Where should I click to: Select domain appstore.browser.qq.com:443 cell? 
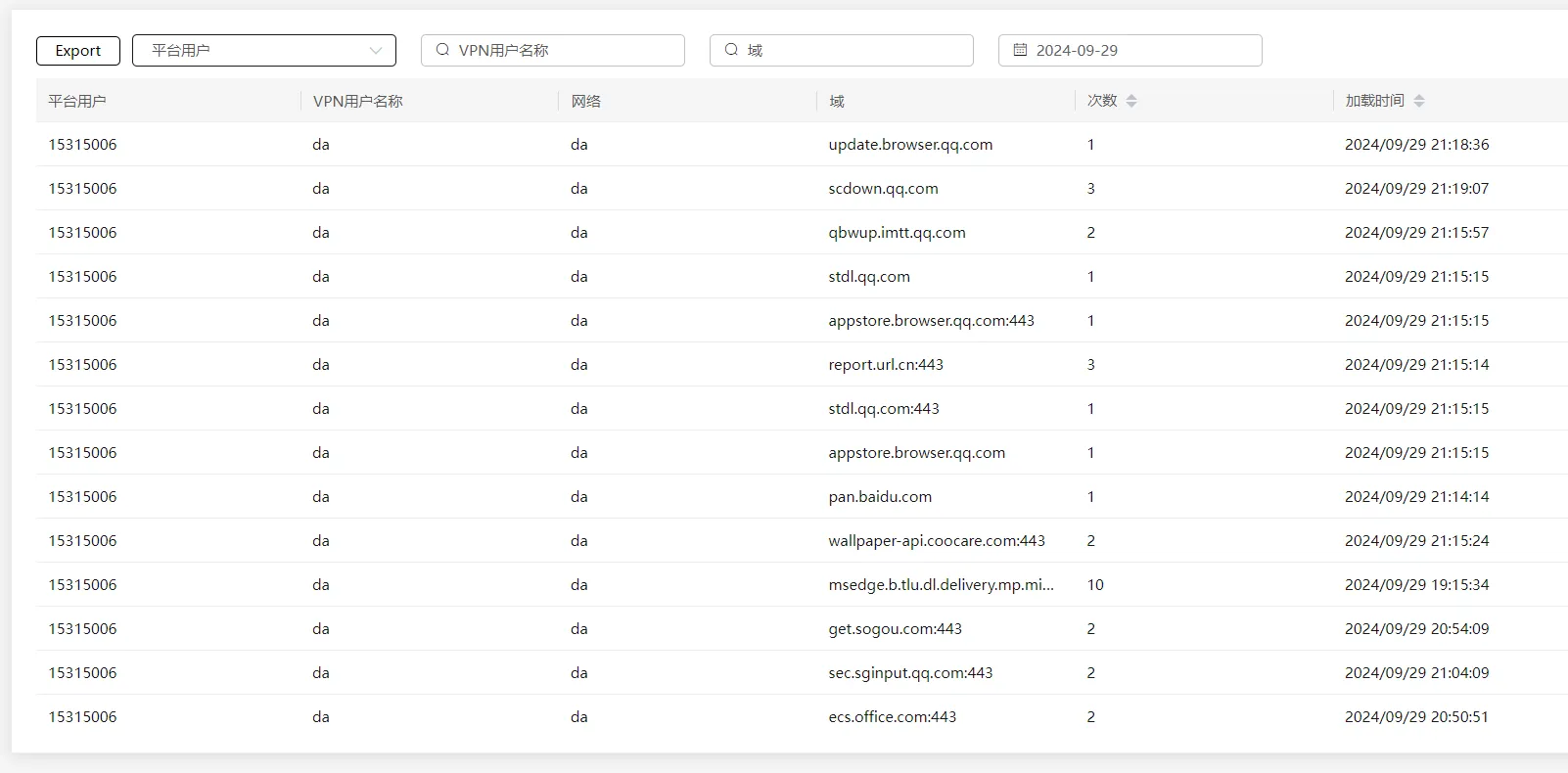coord(931,321)
